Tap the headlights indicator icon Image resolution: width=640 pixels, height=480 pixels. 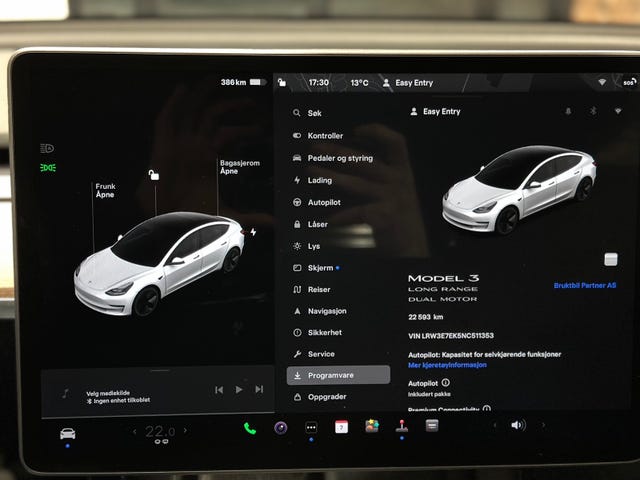(x=47, y=148)
